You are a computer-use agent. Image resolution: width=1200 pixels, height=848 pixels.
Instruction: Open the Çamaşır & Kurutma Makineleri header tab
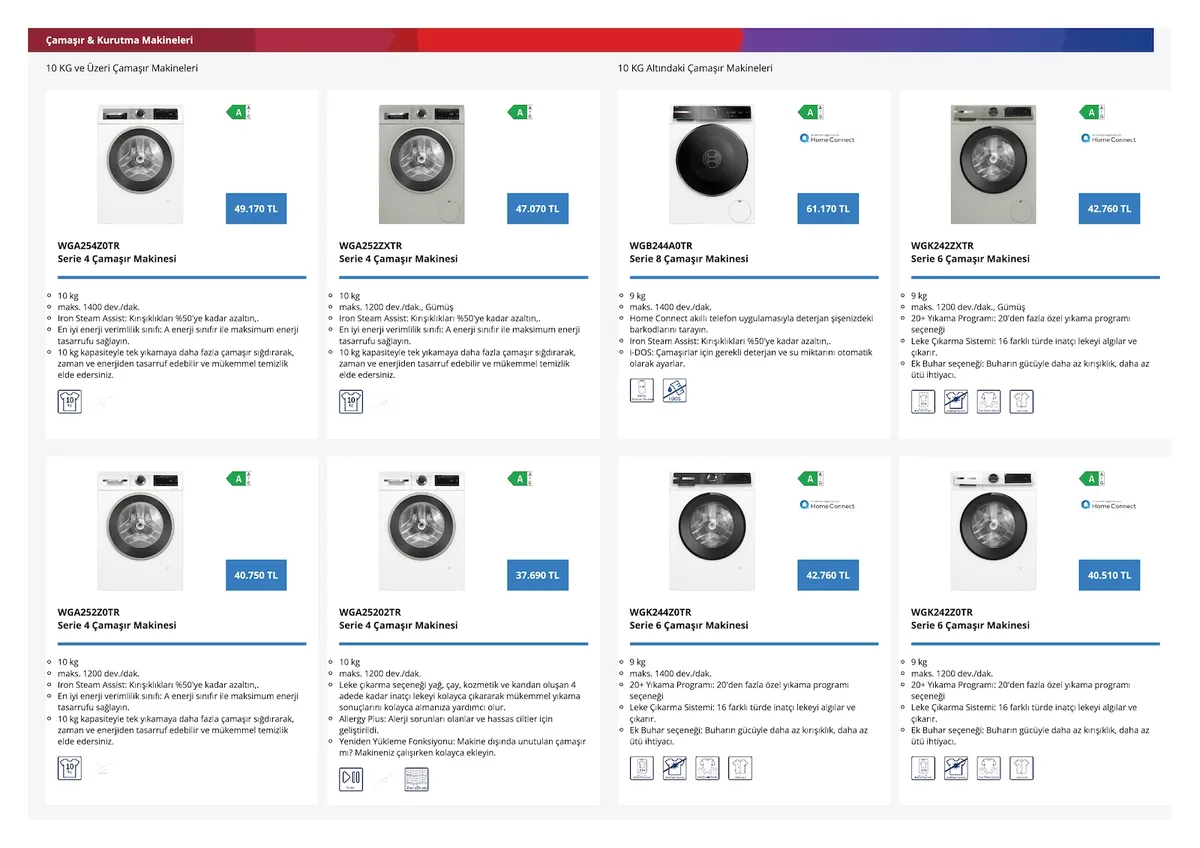pyautogui.click(x=119, y=40)
